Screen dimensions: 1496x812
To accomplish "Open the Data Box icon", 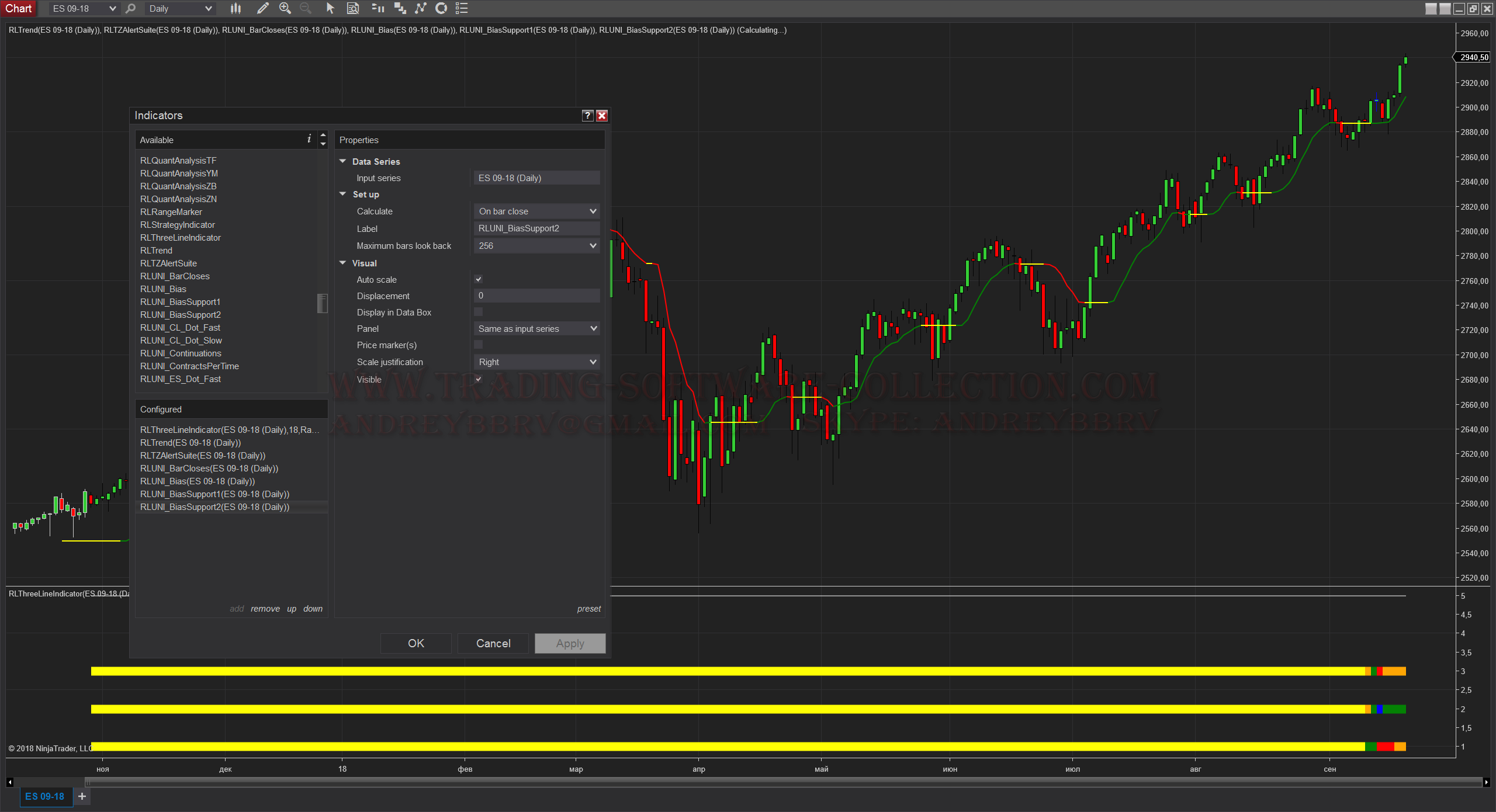I will 353,8.
